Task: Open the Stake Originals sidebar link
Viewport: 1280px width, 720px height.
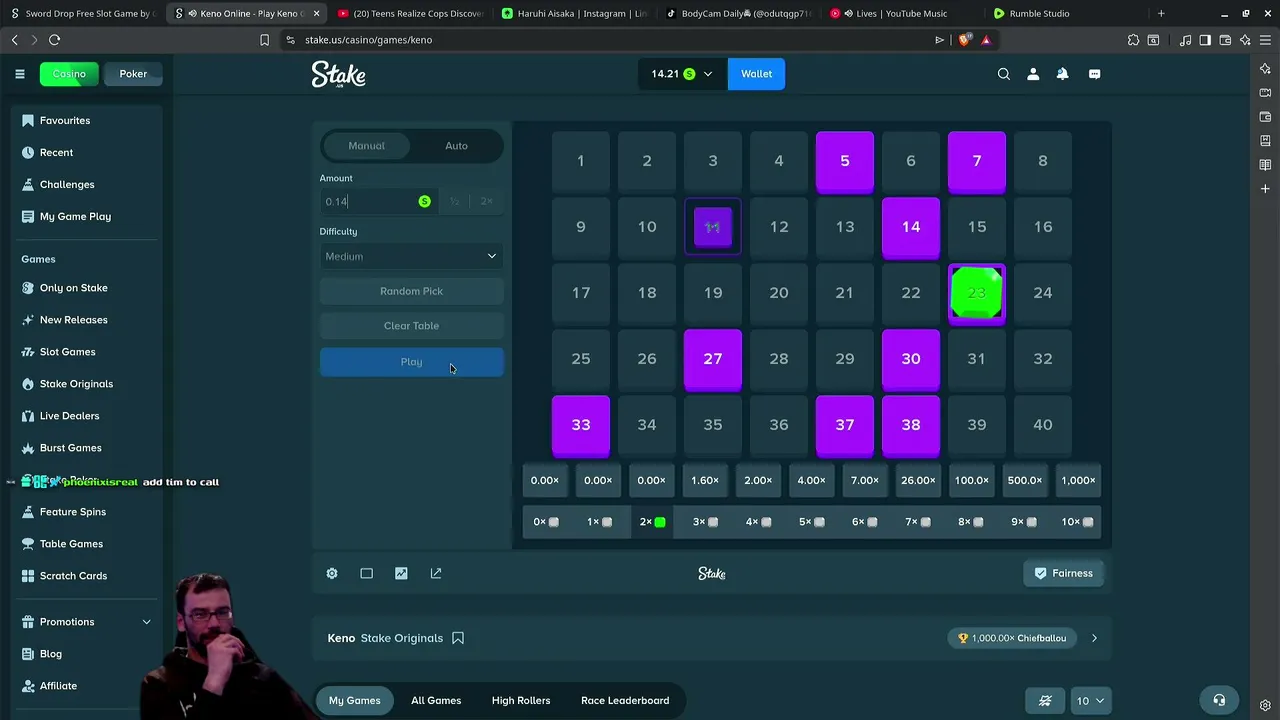Action: (x=76, y=384)
